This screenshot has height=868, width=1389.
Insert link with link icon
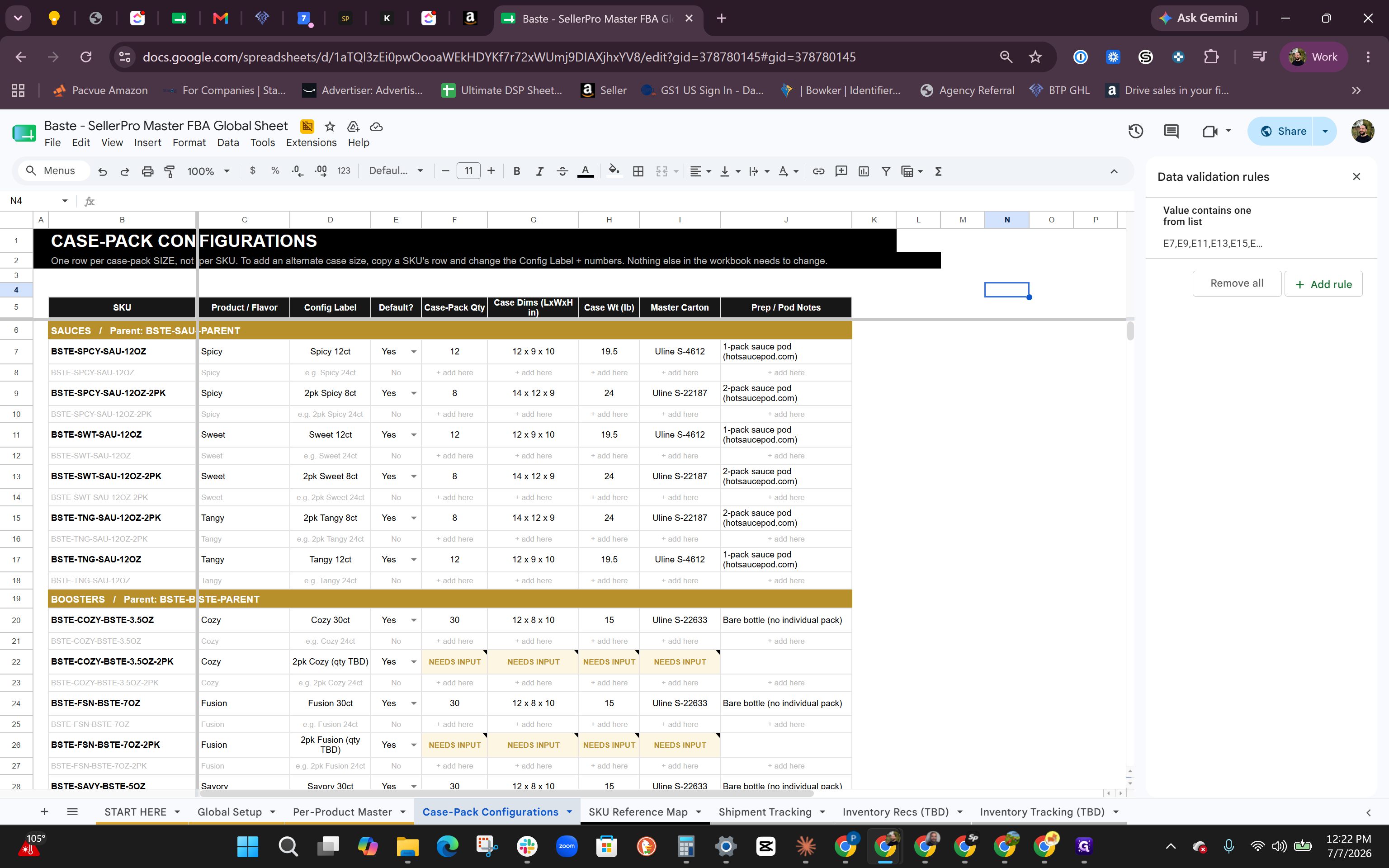click(818, 171)
